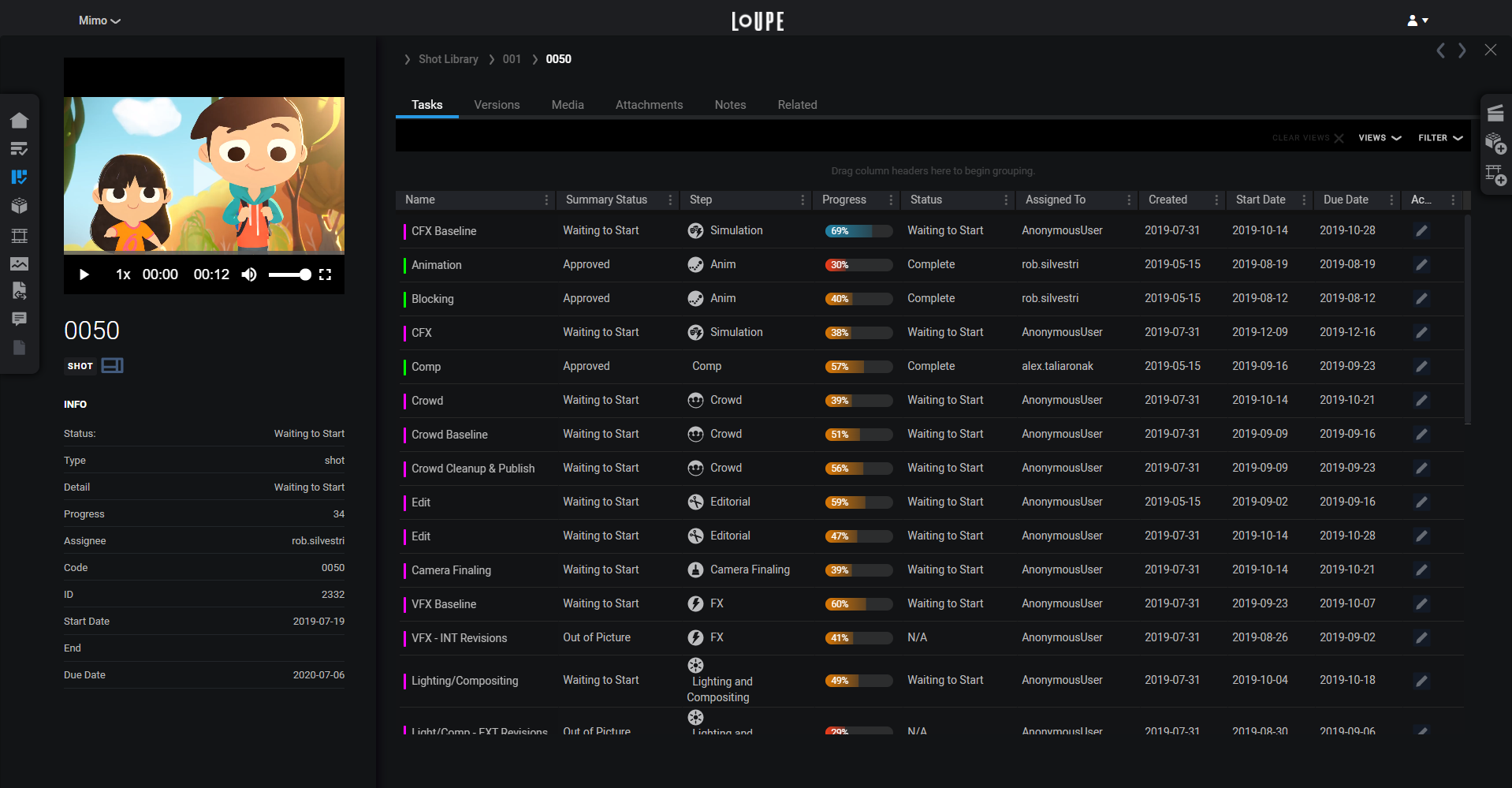Click the tasks table vertical scrollbar

tap(1467, 319)
